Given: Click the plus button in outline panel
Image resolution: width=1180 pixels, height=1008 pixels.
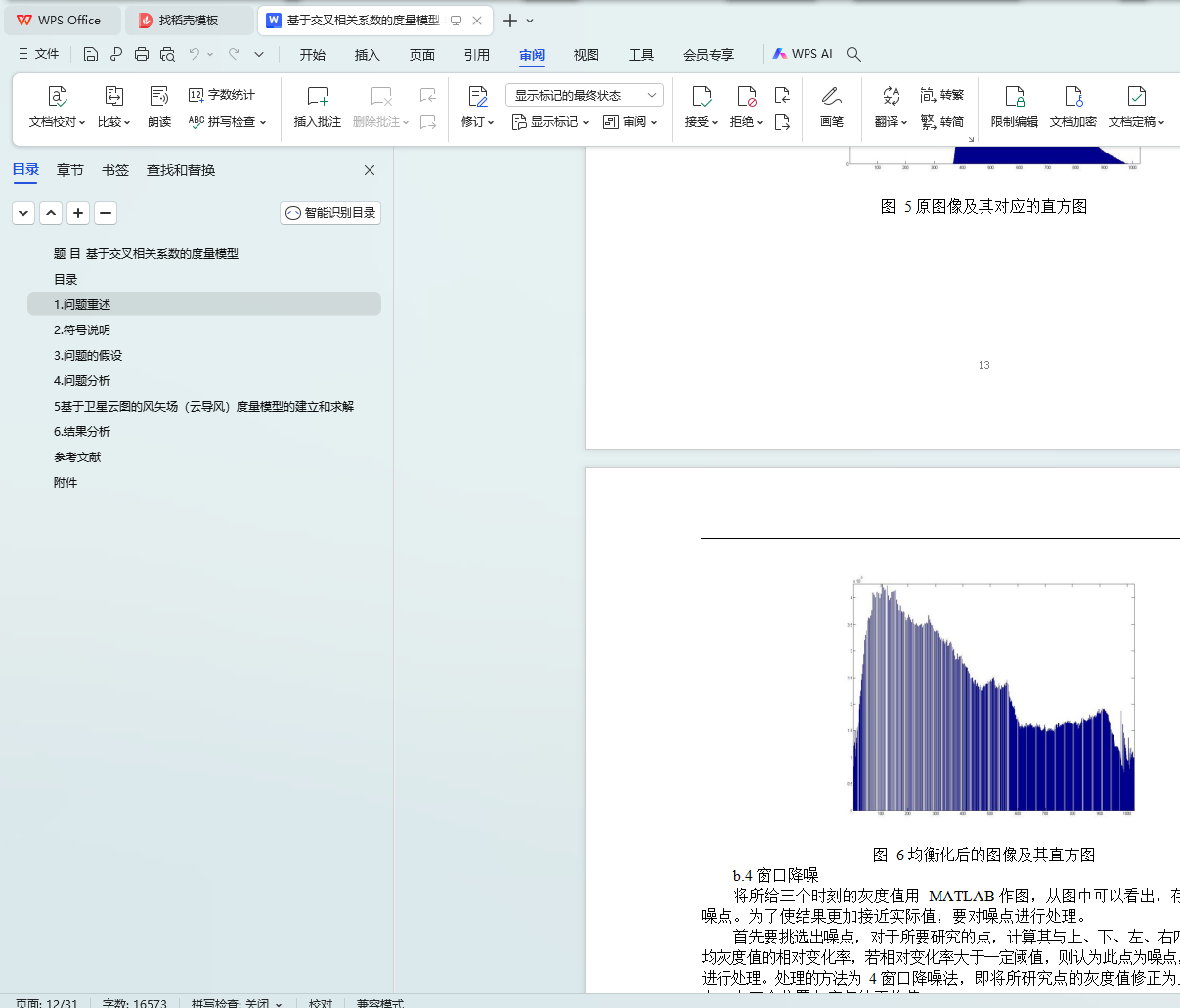Looking at the screenshot, I should point(78,213).
